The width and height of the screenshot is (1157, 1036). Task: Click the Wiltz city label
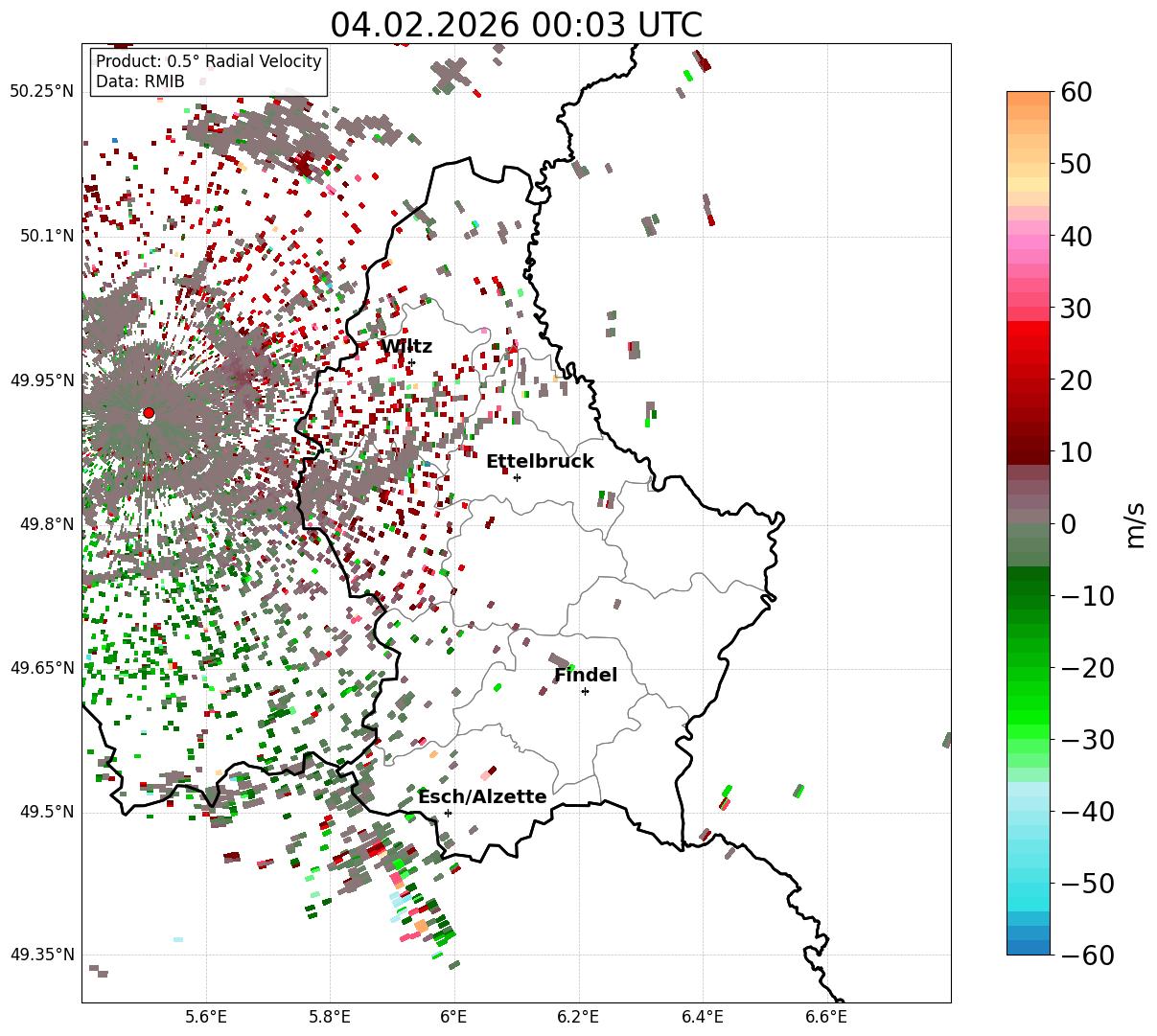[406, 347]
